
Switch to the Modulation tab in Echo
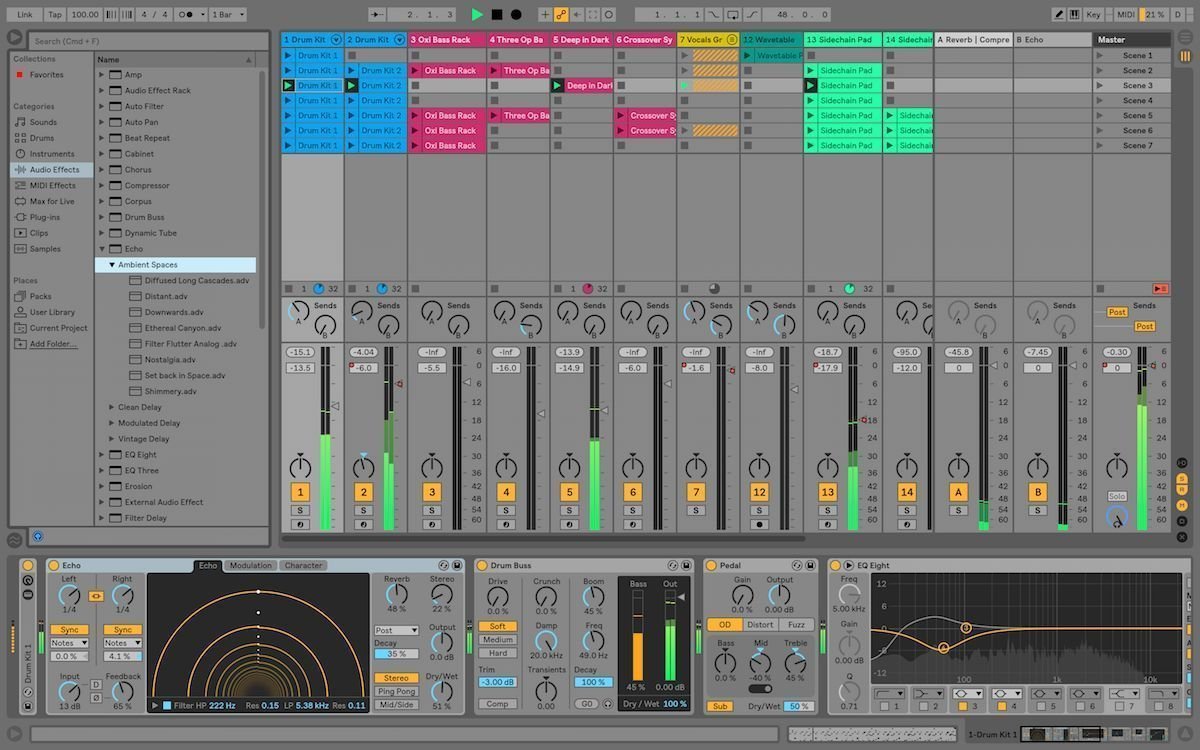pos(251,565)
